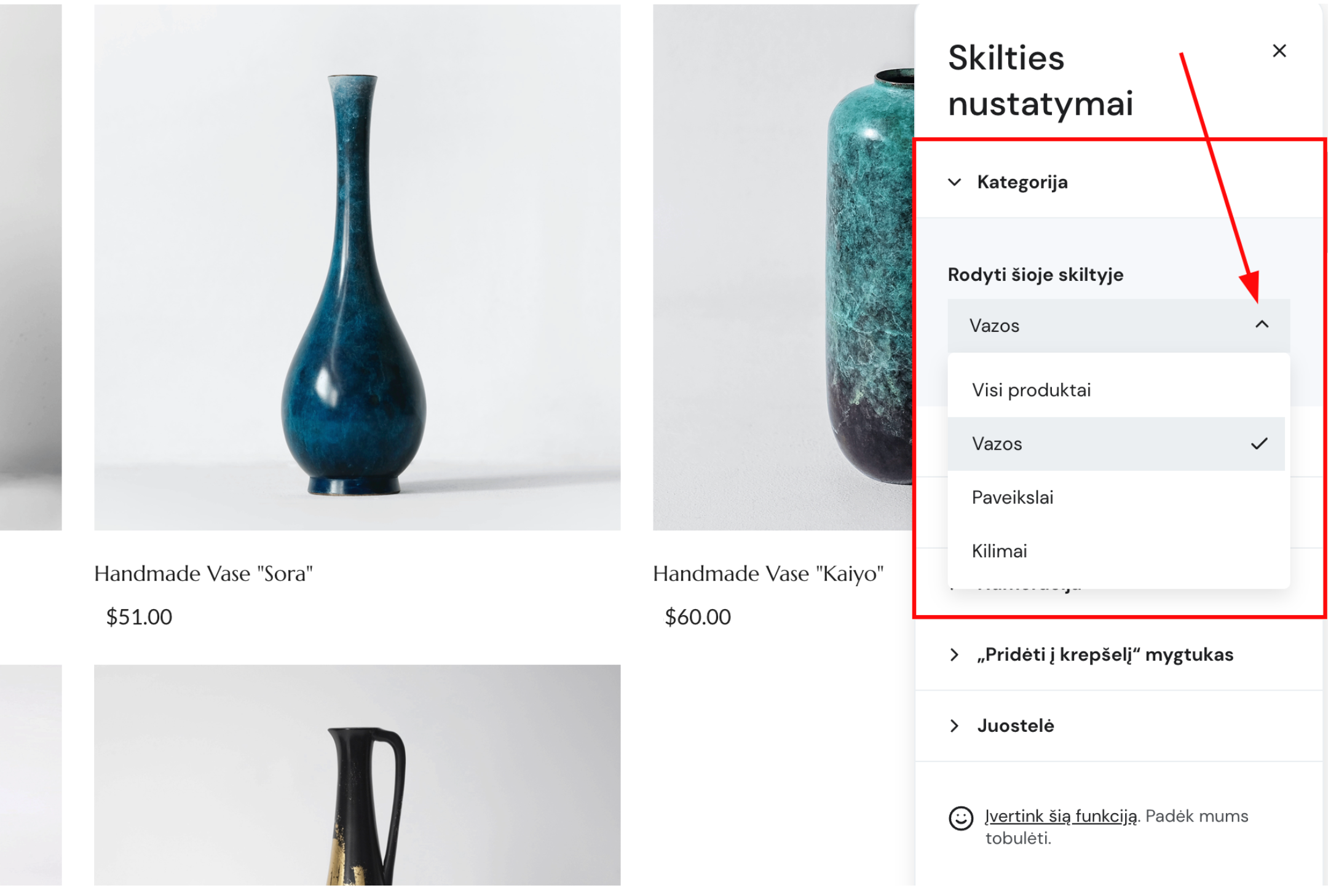Expand „Pridėti į krepšelį“ mygtukas section
1339x896 pixels.
tap(1105, 655)
